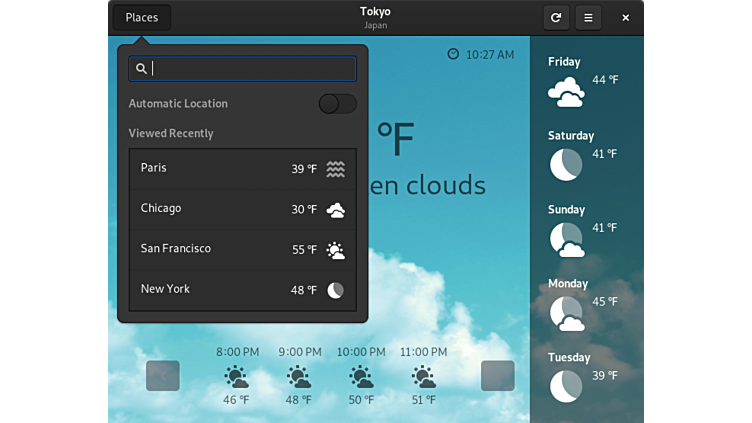Screen dimensions: 752x423
Task: Click Friday's cloudy forecast icon
Action: click(x=566, y=92)
